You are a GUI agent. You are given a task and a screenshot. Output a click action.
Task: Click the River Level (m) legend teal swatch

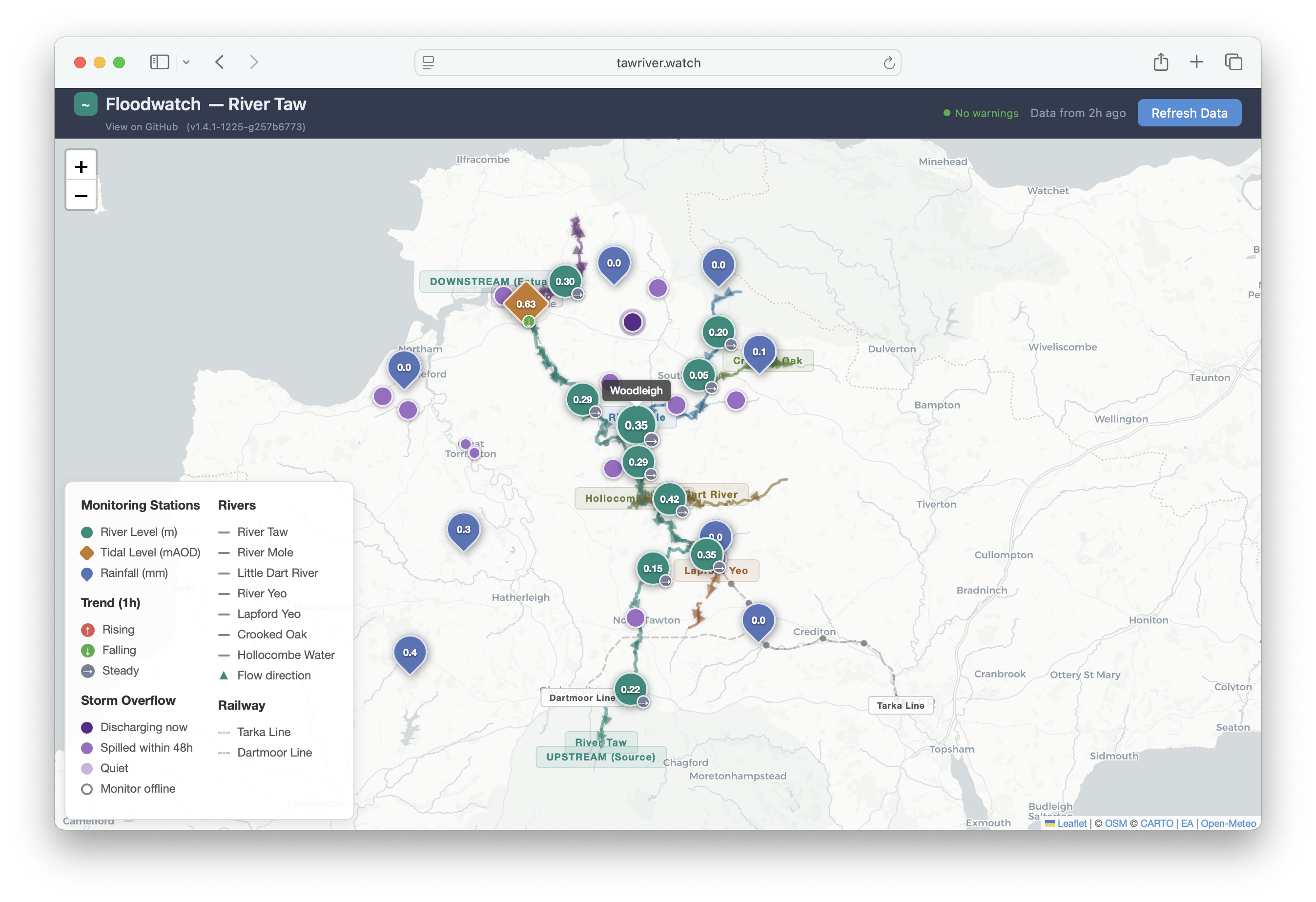pos(86,532)
